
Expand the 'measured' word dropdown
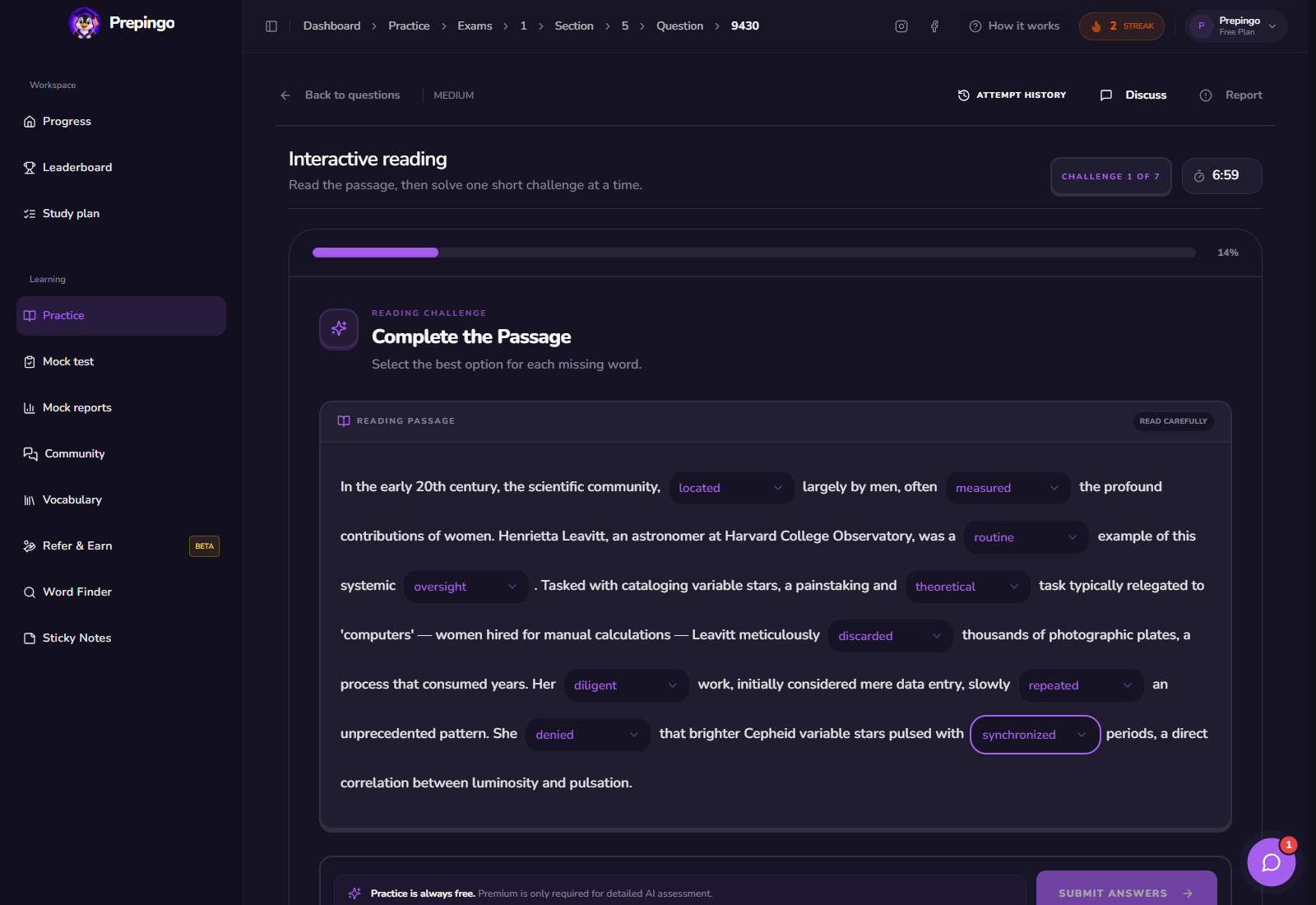[1008, 488]
